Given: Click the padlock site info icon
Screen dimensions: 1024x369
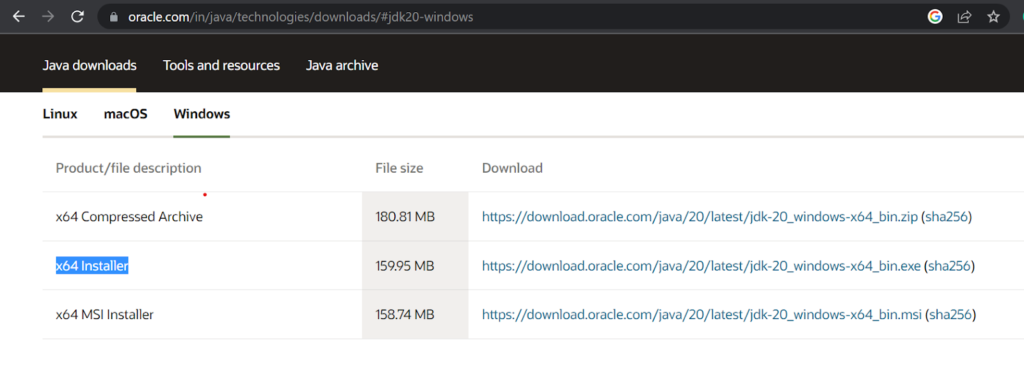Looking at the screenshot, I should (114, 18).
